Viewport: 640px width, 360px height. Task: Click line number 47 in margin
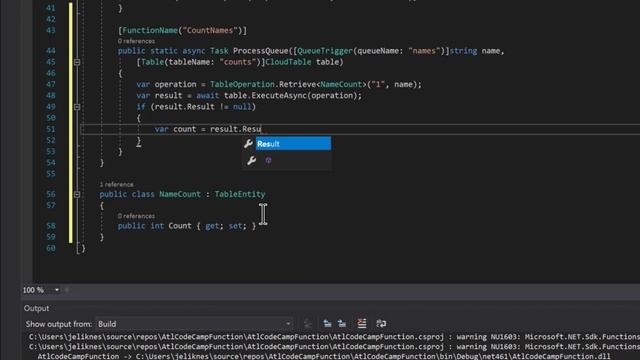click(x=51, y=84)
